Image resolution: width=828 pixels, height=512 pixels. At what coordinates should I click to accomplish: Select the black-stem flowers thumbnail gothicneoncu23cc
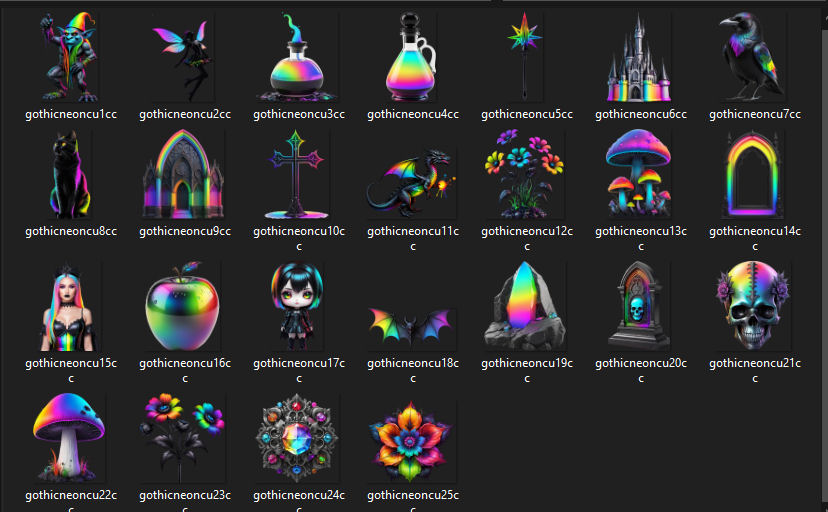pyautogui.click(x=183, y=438)
